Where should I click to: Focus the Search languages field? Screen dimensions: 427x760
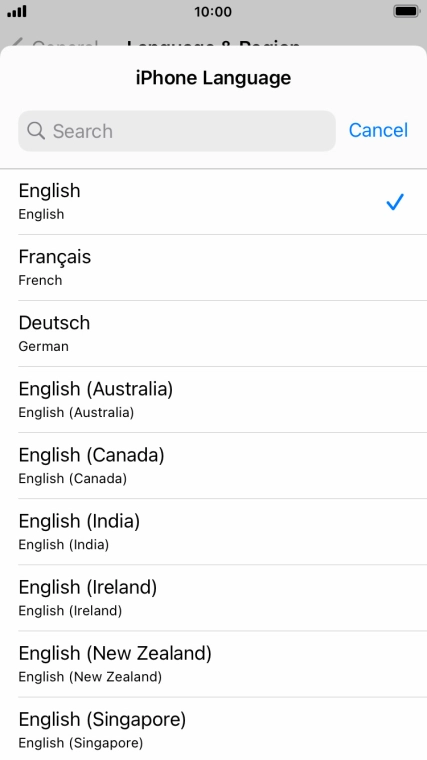tap(177, 131)
